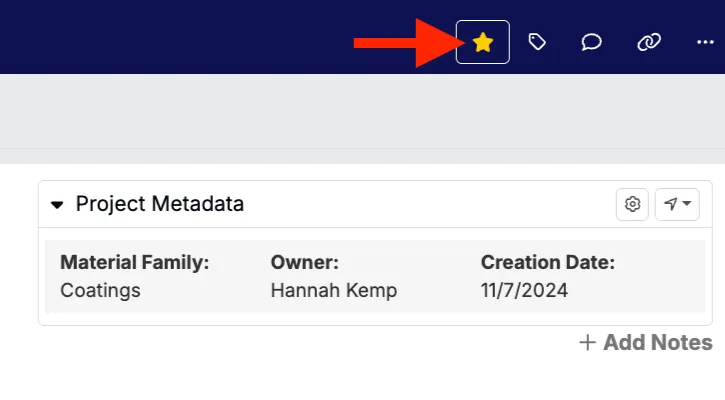Collapse the Project Metadata section triangle

pyautogui.click(x=57, y=205)
